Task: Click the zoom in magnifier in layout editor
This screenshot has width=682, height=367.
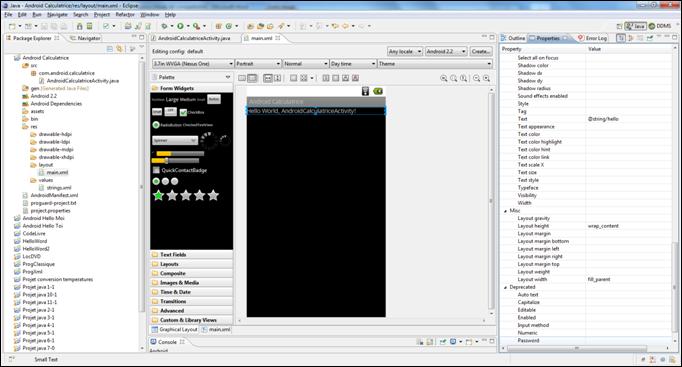Action: (487, 78)
